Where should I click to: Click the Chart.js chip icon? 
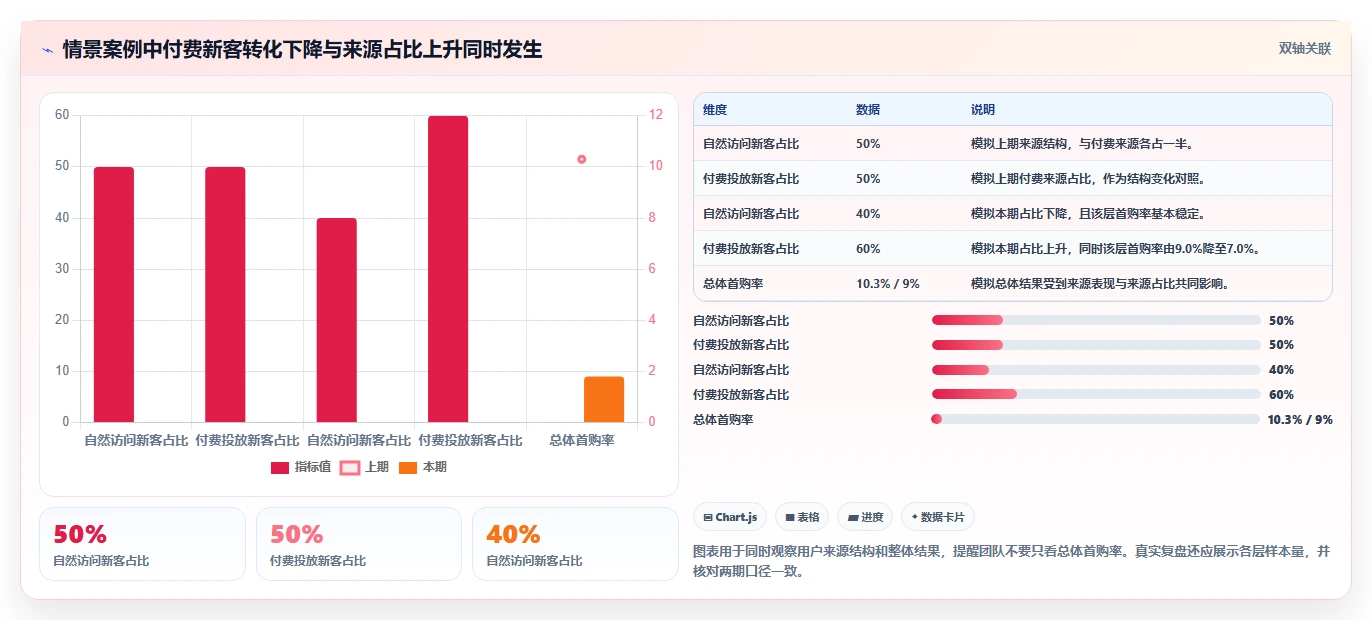point(708,517)
